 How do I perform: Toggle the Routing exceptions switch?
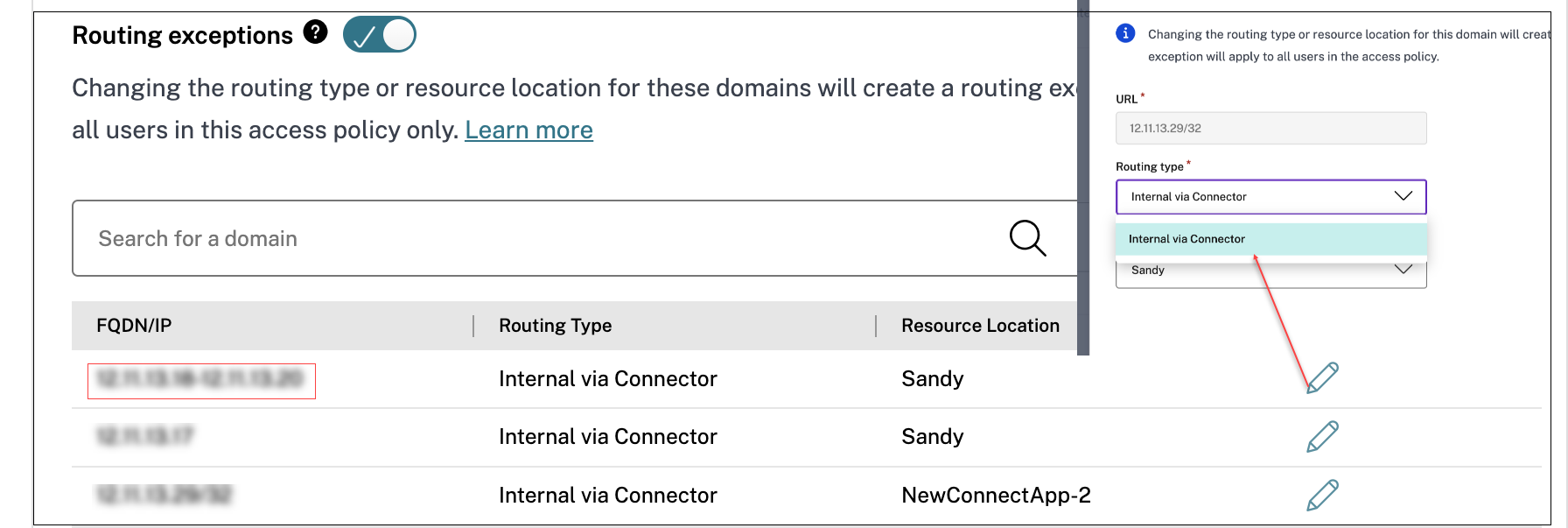click(380, 35)
